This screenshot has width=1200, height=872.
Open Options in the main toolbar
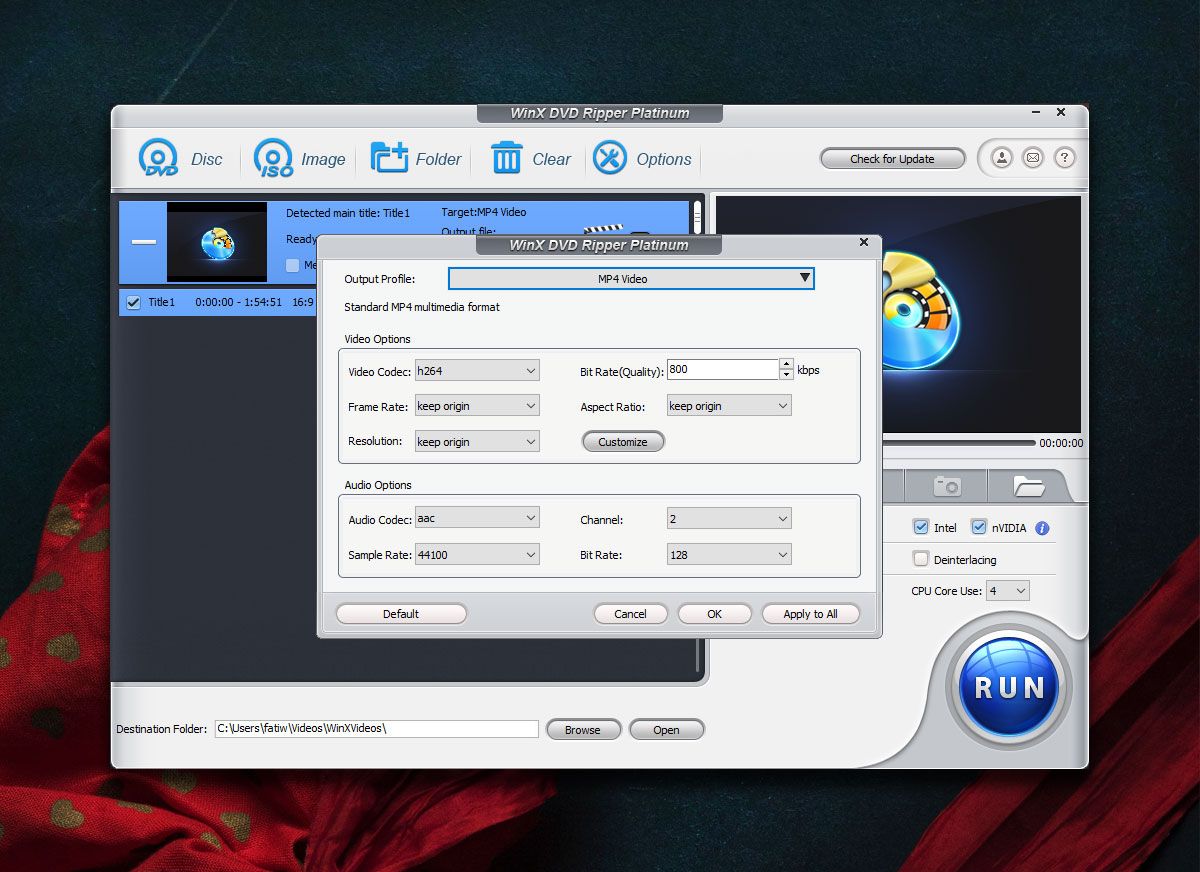(x=642, y=159)
